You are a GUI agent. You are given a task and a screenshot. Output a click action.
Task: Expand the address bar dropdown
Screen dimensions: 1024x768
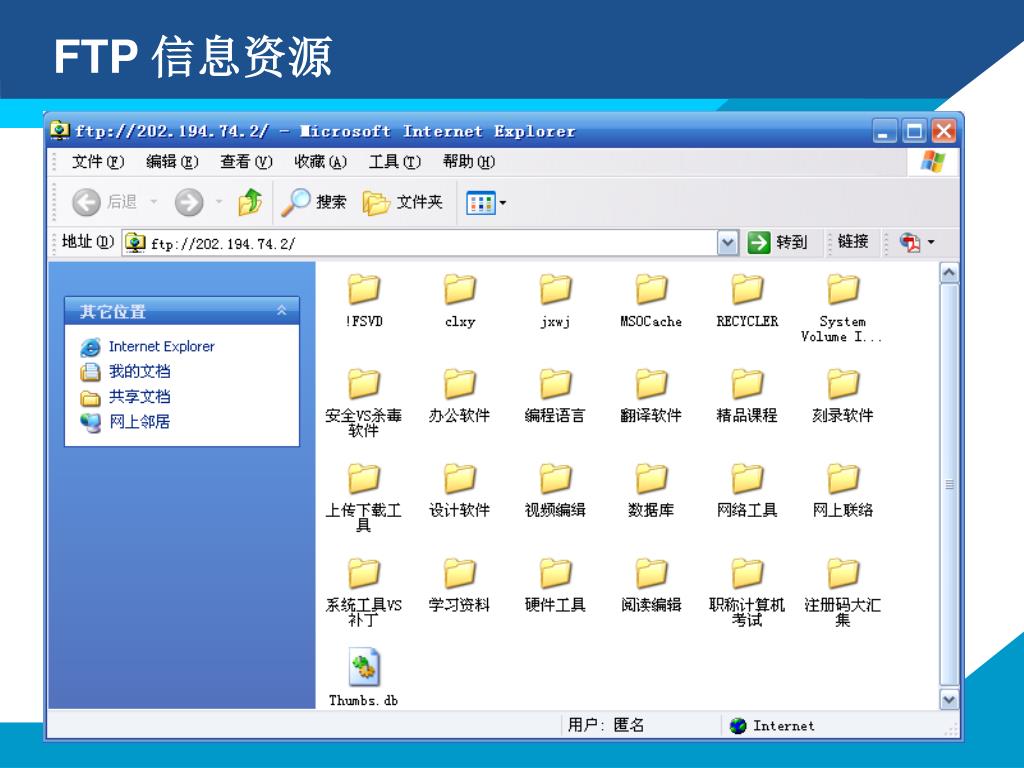[x=727, y=243]
